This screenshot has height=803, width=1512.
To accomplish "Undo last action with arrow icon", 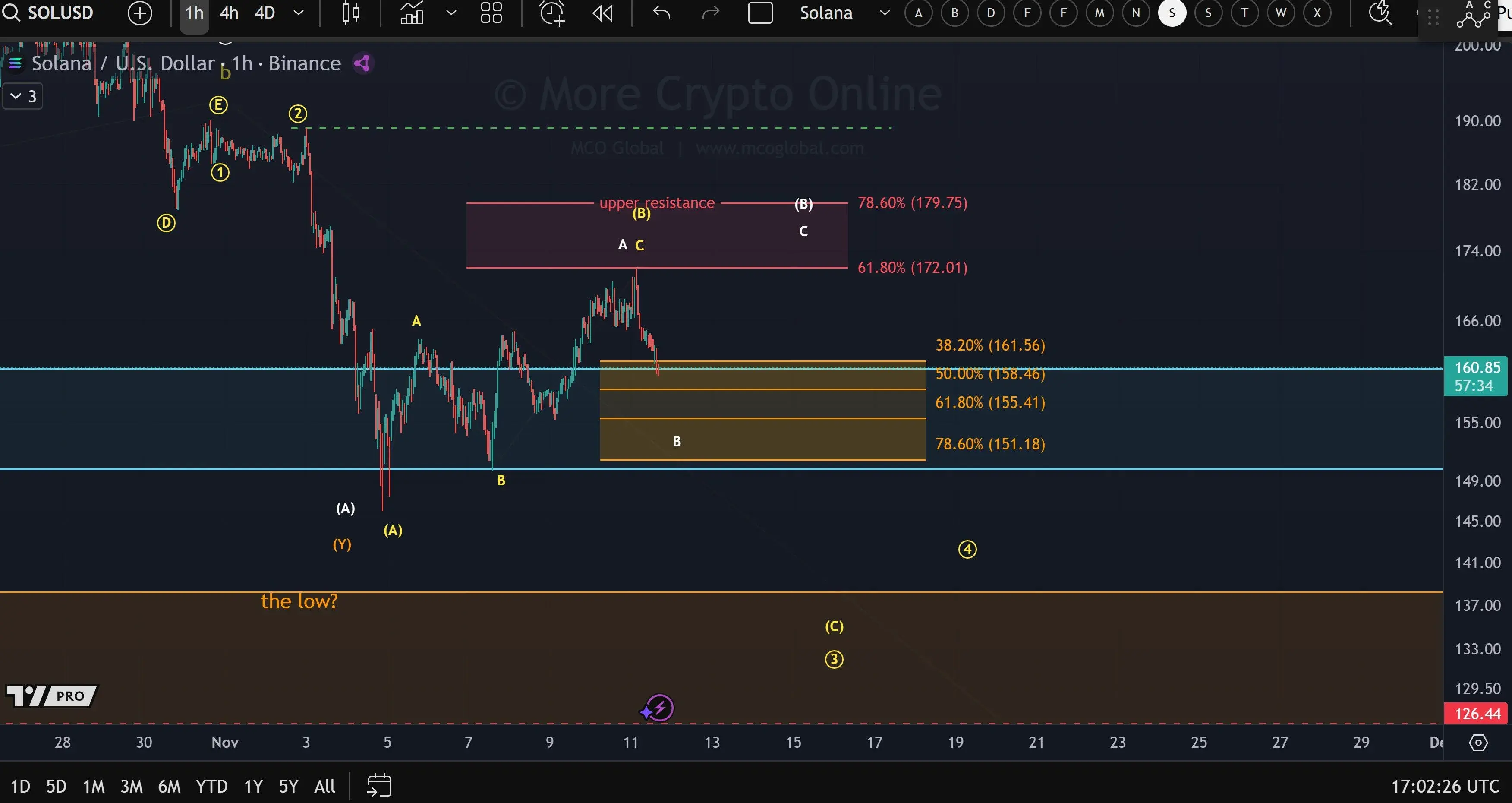I will pyautogui.click(x=661, y=13).
